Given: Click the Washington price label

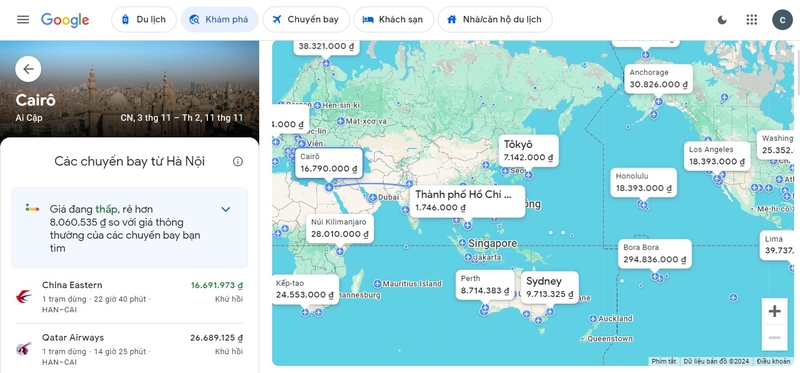Looking at the screenshot, I should pos(776,144).
